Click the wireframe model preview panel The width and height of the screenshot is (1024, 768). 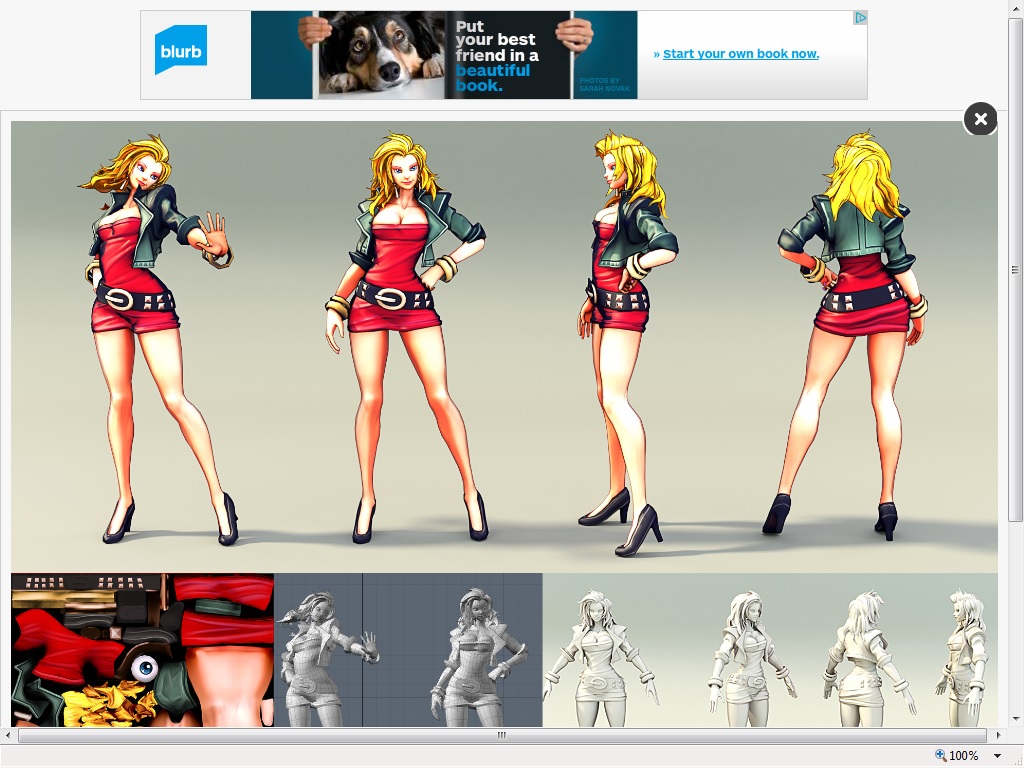coord(408,650)
